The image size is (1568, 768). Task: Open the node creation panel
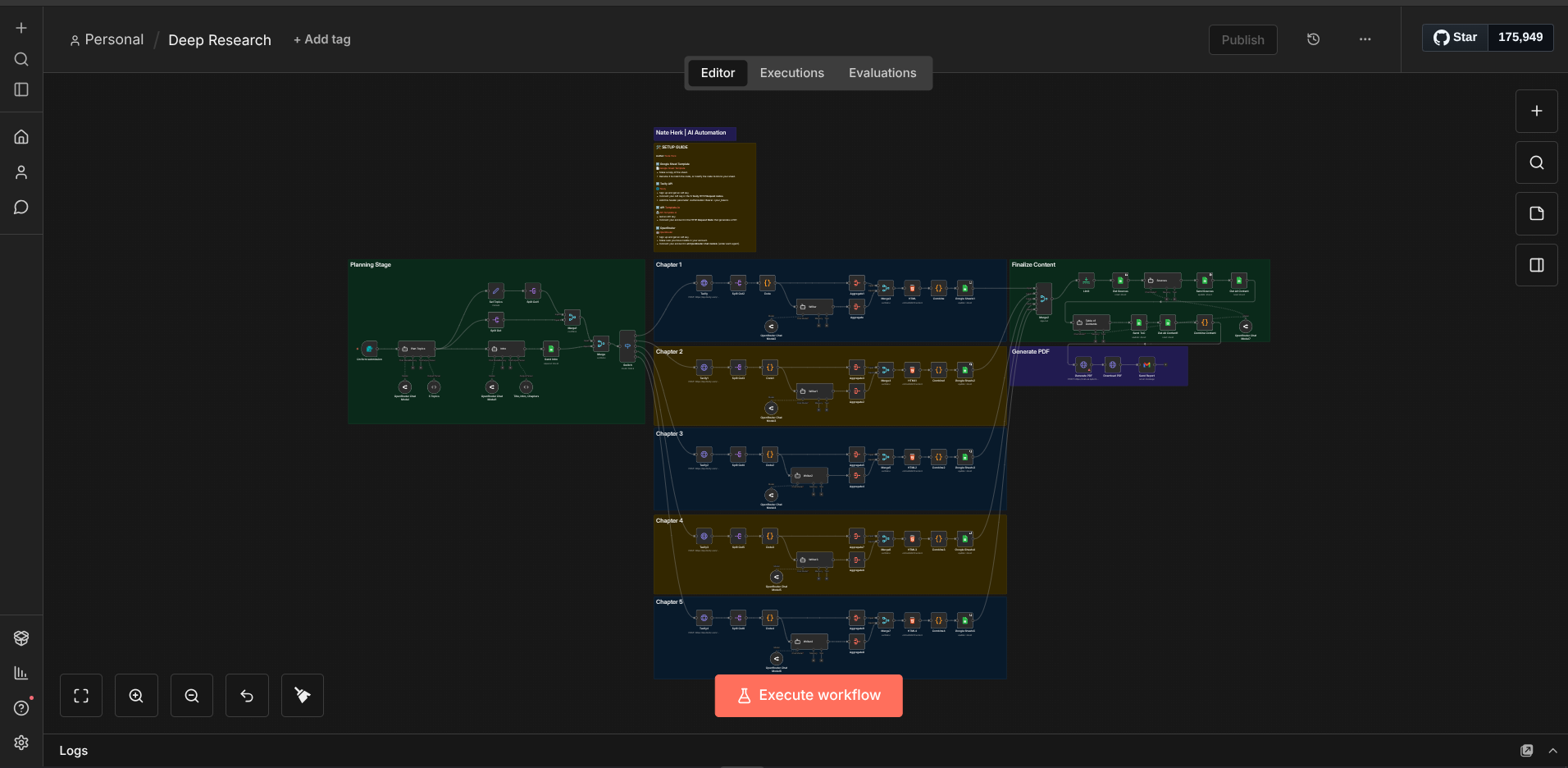click(x=1537, y=111)
